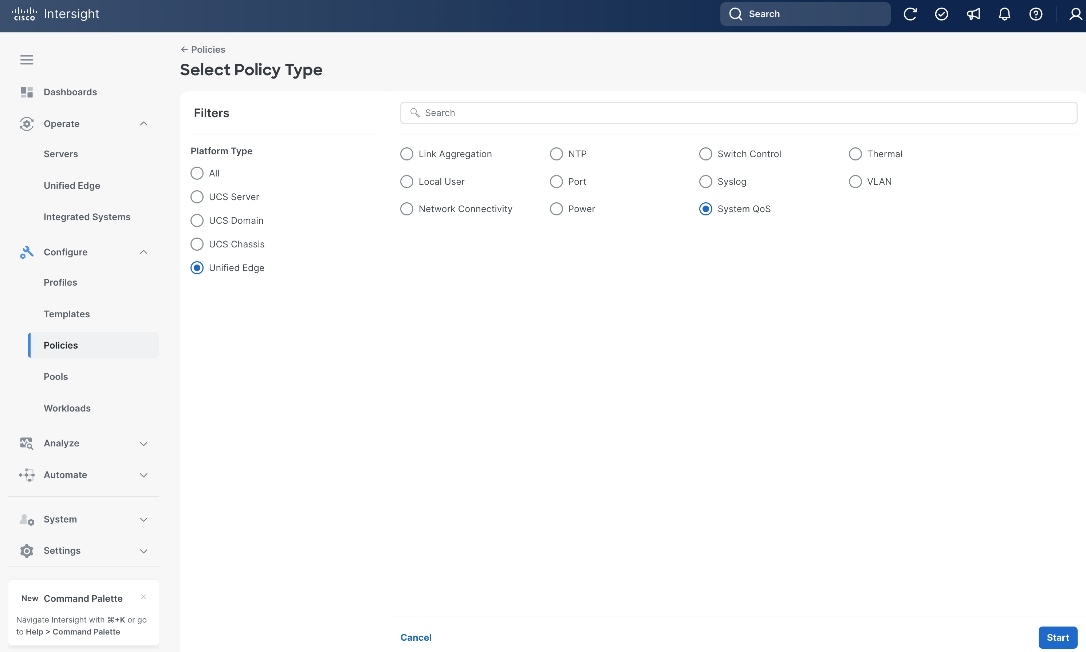The height and width of the screenshot is (652, 1086).
Task: Select UCS Server platform type
Action: point(197,197)
